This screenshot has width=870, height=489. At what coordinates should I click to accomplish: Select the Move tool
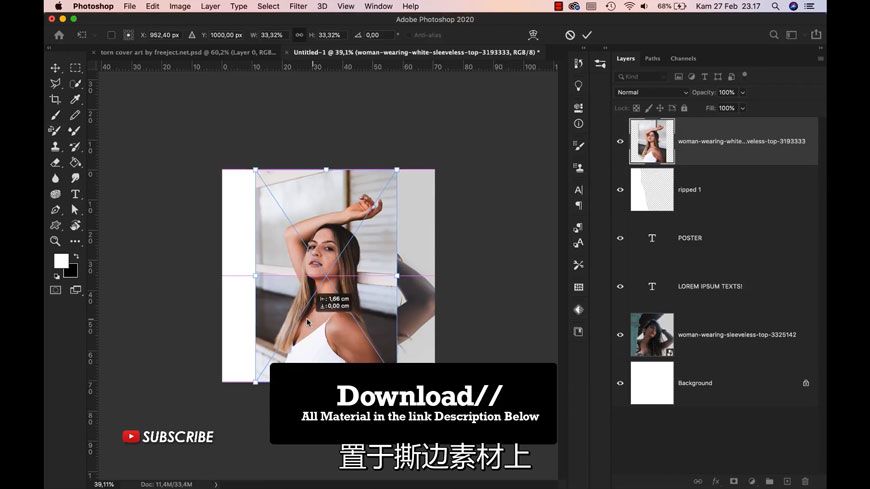point(55,68)
